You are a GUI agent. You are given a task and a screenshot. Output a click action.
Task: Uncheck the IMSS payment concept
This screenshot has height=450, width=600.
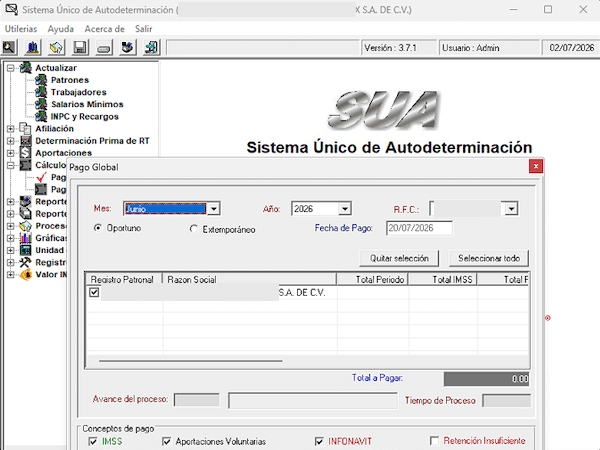pyautogui.click(x=93, y=441)
